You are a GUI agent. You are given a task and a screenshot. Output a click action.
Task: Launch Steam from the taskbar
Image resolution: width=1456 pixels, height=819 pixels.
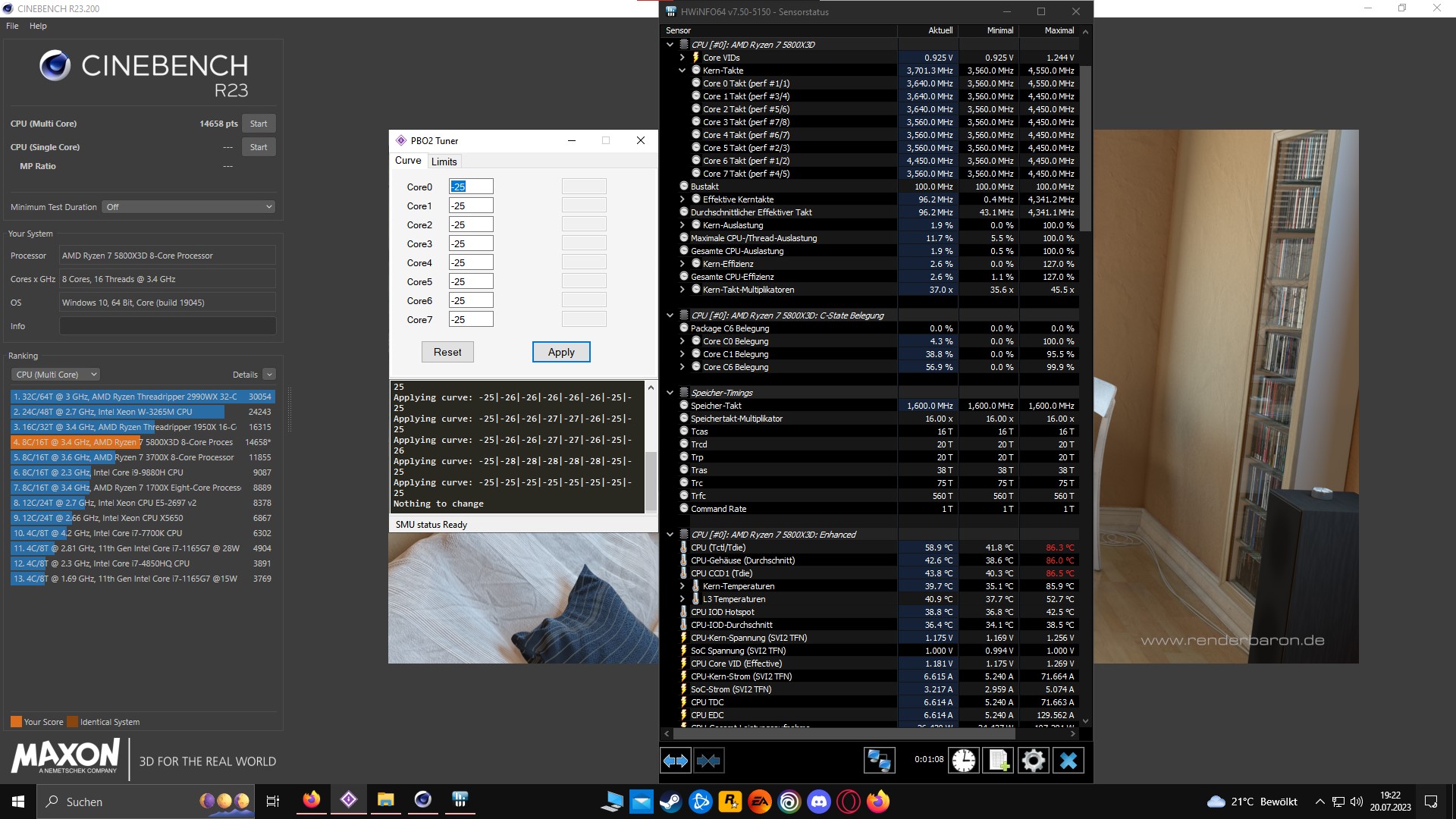pyautogui.click(x=670, y=802)
